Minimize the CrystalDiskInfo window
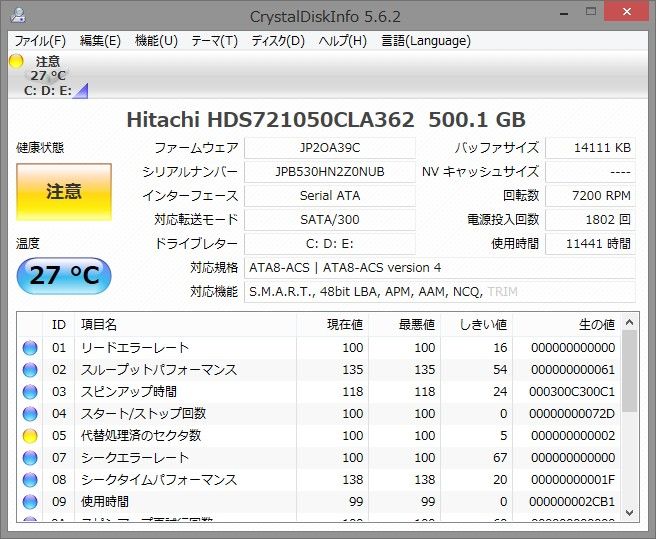 [x=565, y=13]
